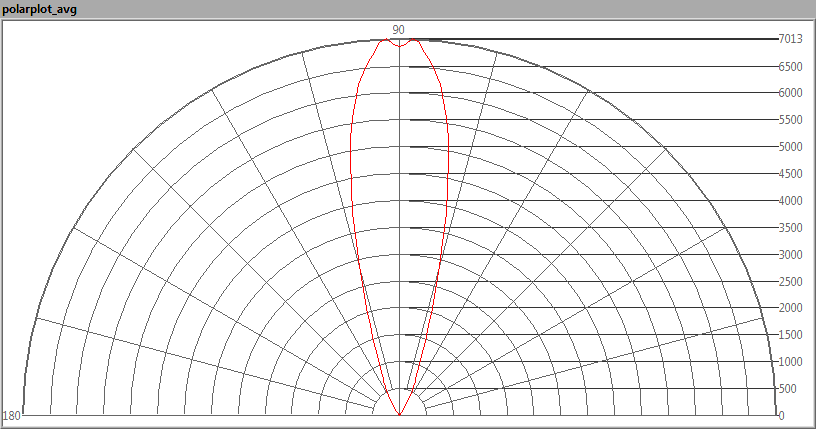
Task: Select the 7013 maximum scale label
Action: [790, 39]
